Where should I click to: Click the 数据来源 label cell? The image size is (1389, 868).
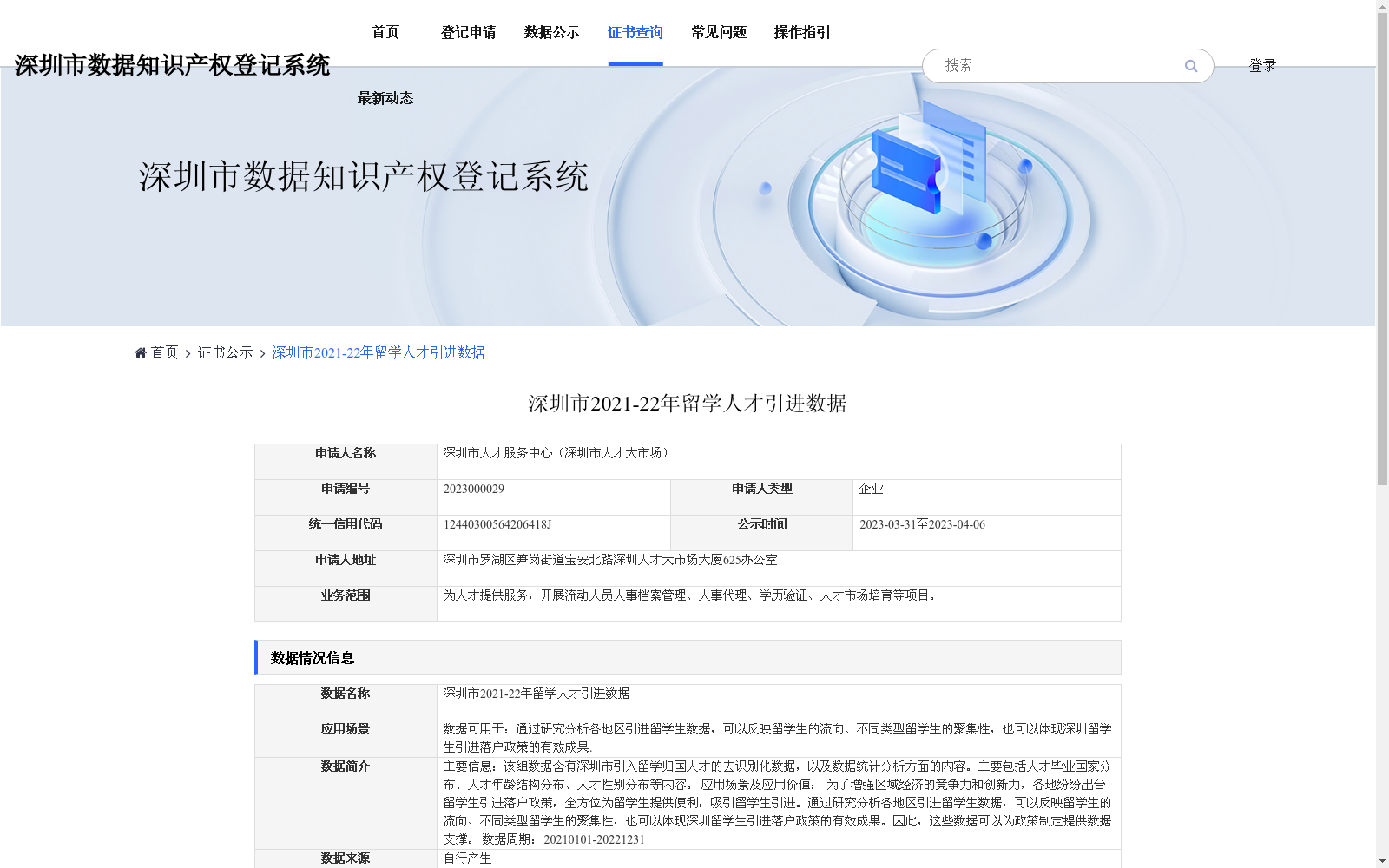(346, 858)
